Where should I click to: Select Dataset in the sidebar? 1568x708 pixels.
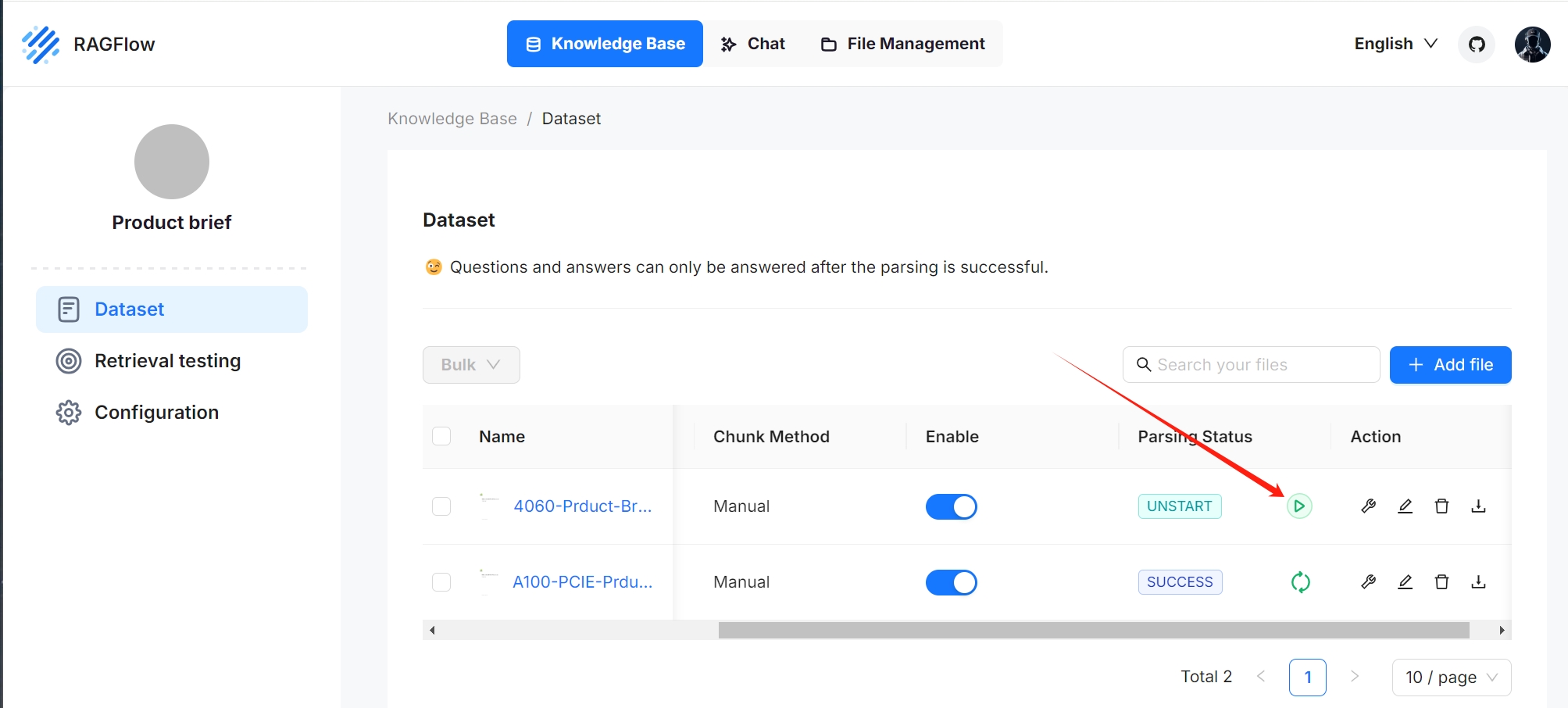click(172, 309)
